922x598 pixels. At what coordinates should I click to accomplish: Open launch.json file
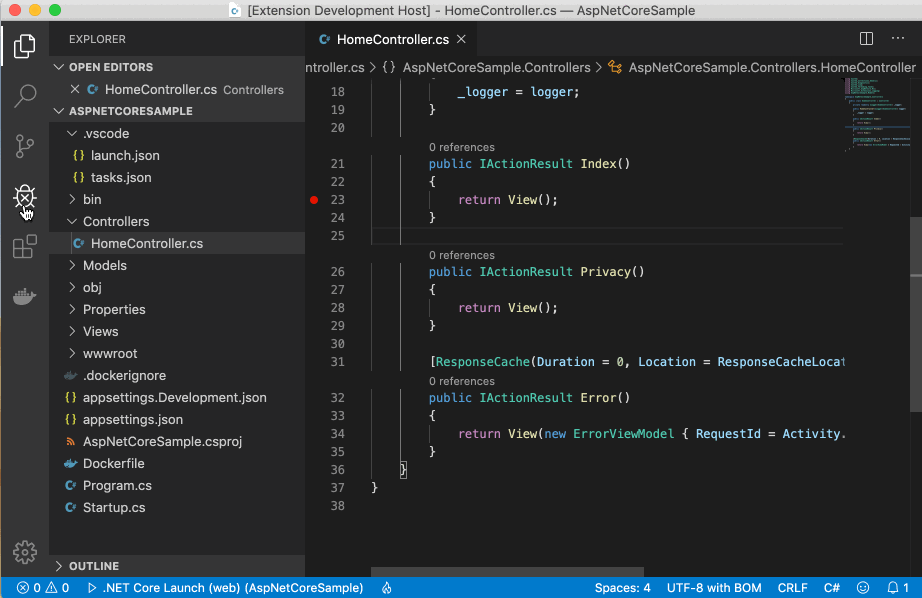177,155
